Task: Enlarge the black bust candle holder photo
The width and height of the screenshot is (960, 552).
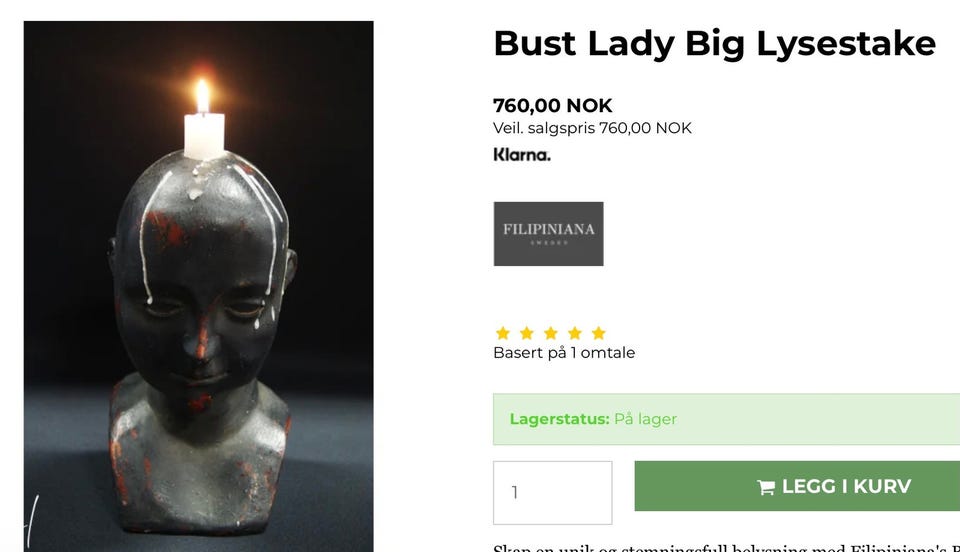Action: 198,286
